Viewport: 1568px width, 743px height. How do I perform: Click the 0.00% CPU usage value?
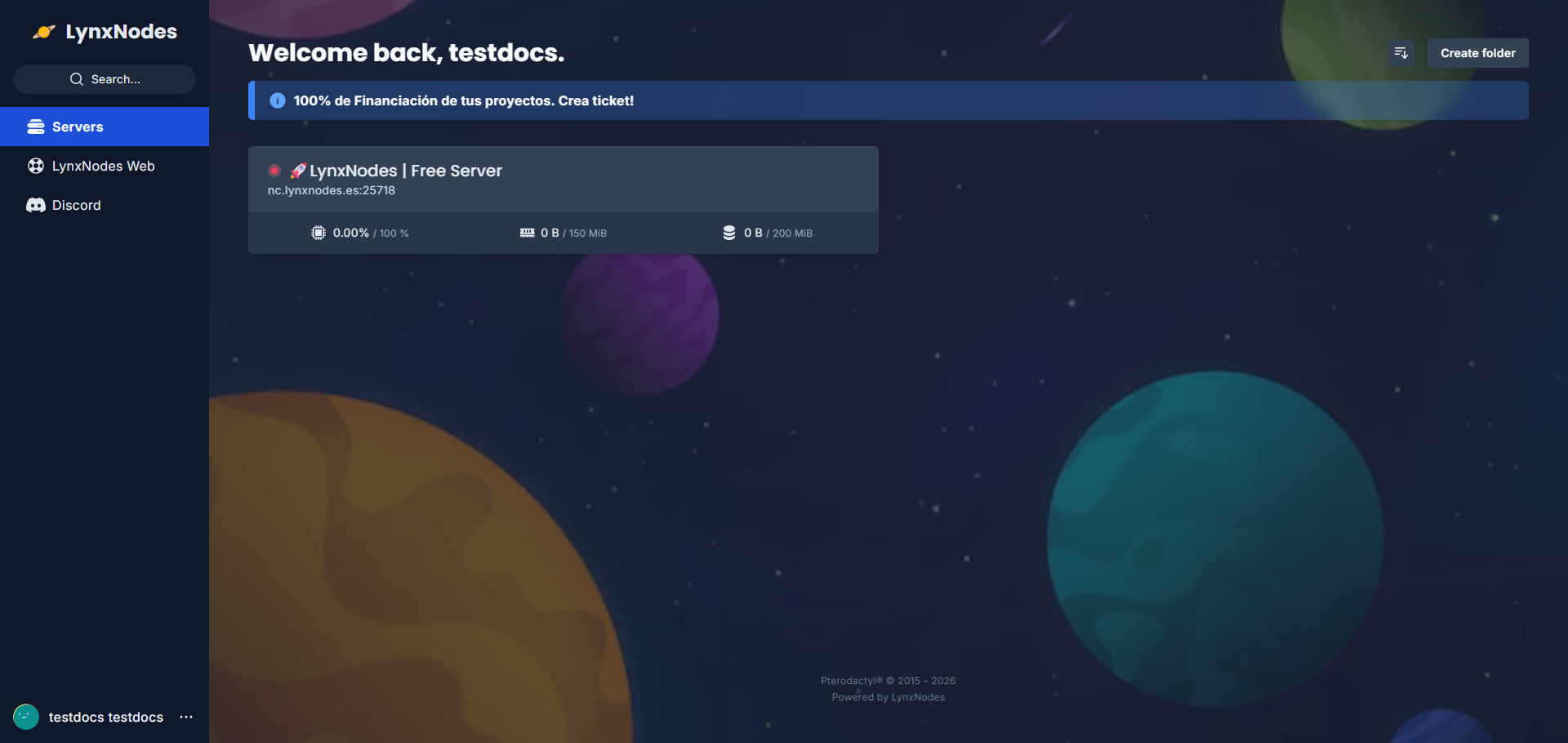pyautogui.click(x=351, y=233)
